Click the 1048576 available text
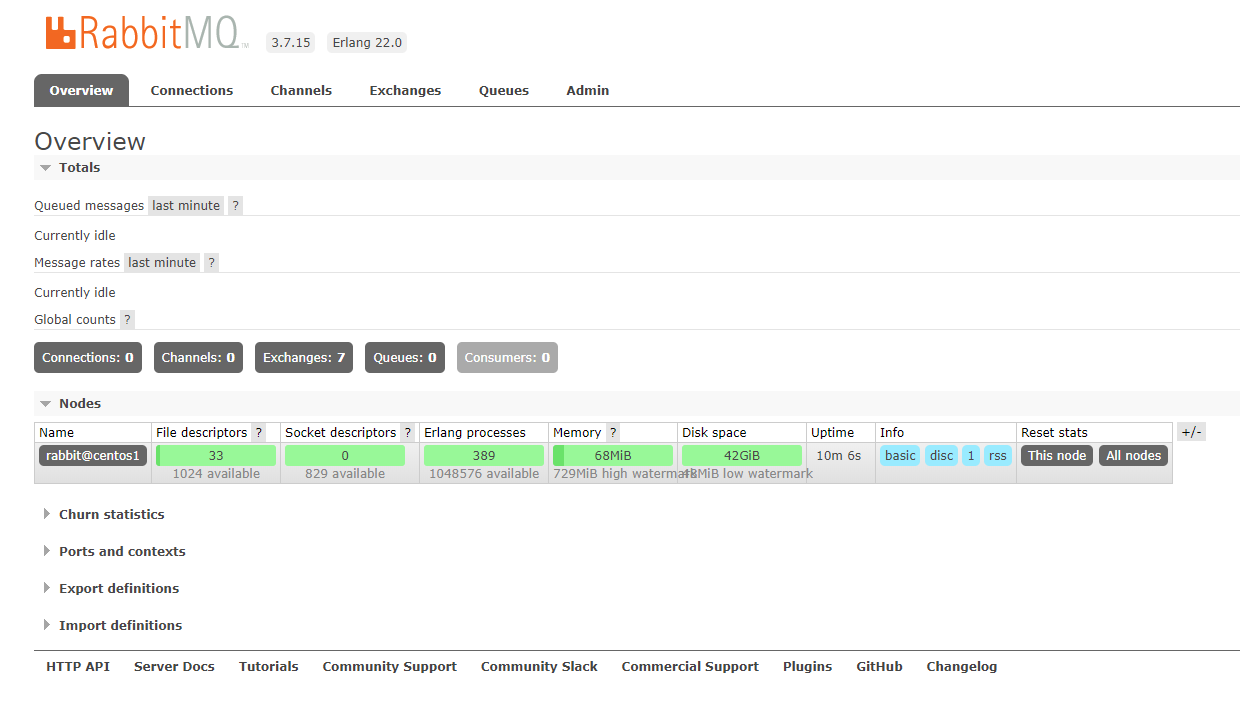The height and width of the screenshot is (706, 1240). 484,474
